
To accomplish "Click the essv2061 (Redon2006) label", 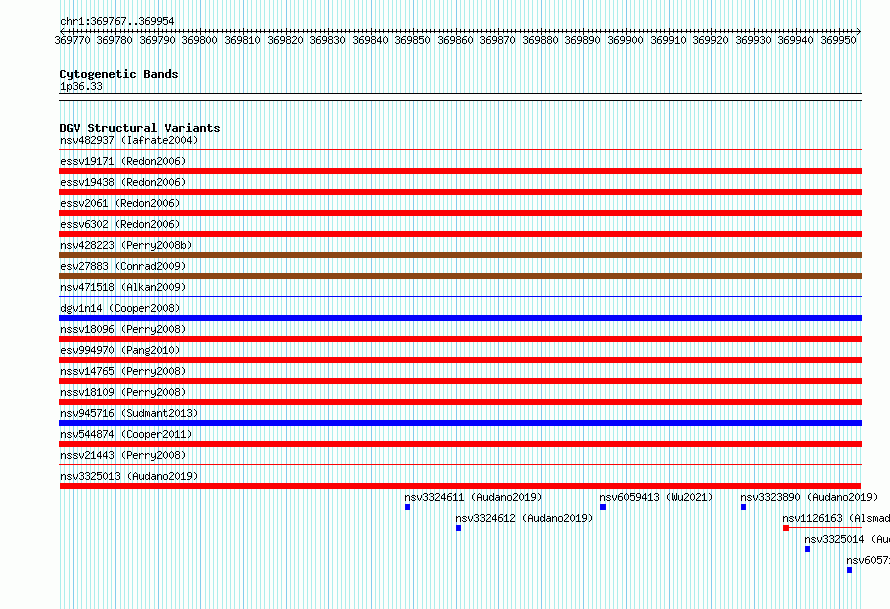I will 120,203.
